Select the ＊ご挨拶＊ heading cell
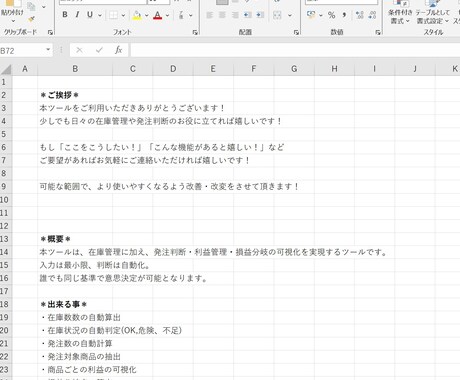 click(75, 95)
